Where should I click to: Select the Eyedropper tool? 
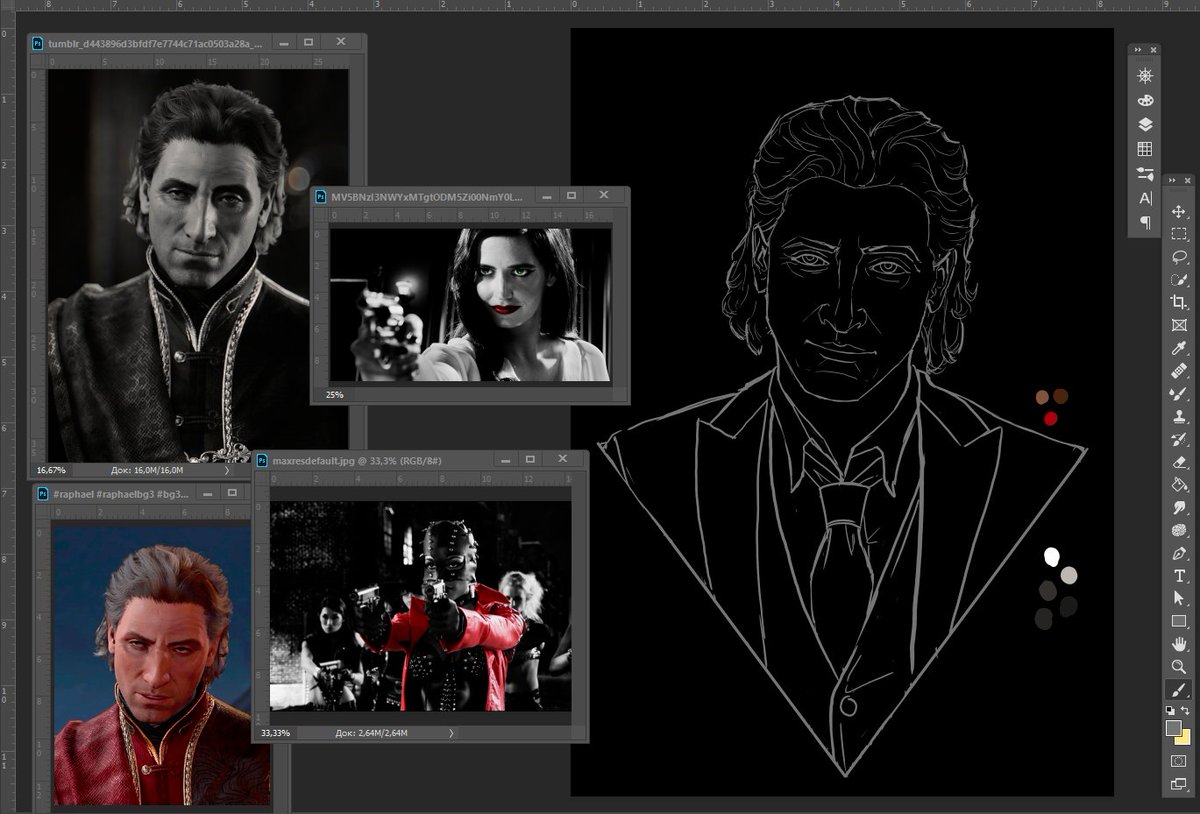click(1178, 348)
